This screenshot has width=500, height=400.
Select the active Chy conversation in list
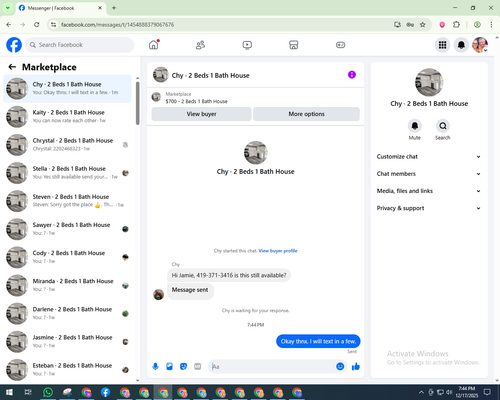pyautogui.click(x=67, y=89)
